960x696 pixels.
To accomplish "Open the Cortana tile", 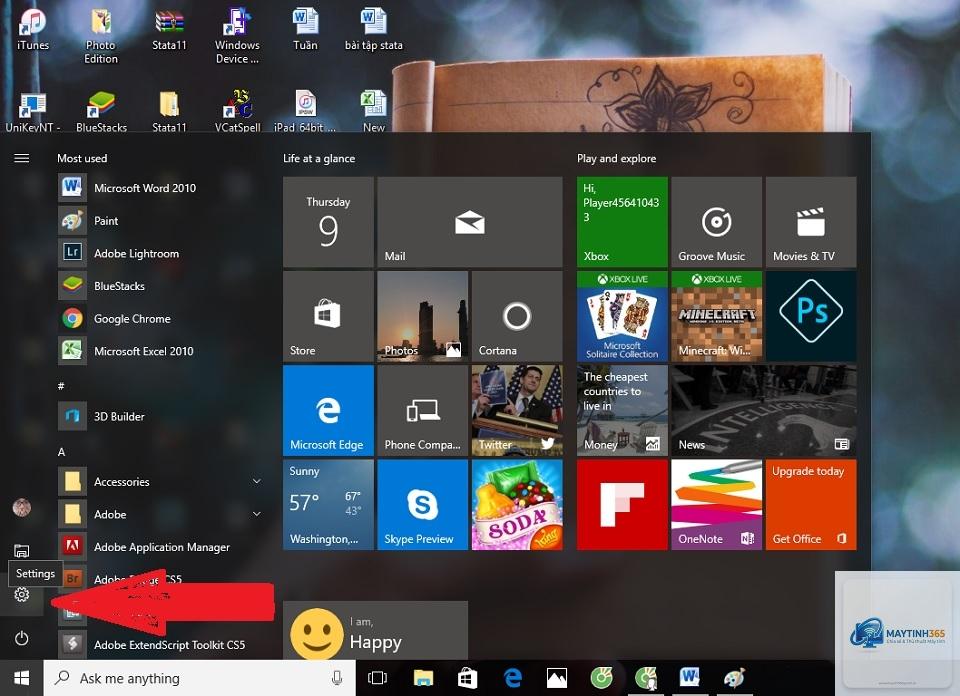I will pos(517,316).
